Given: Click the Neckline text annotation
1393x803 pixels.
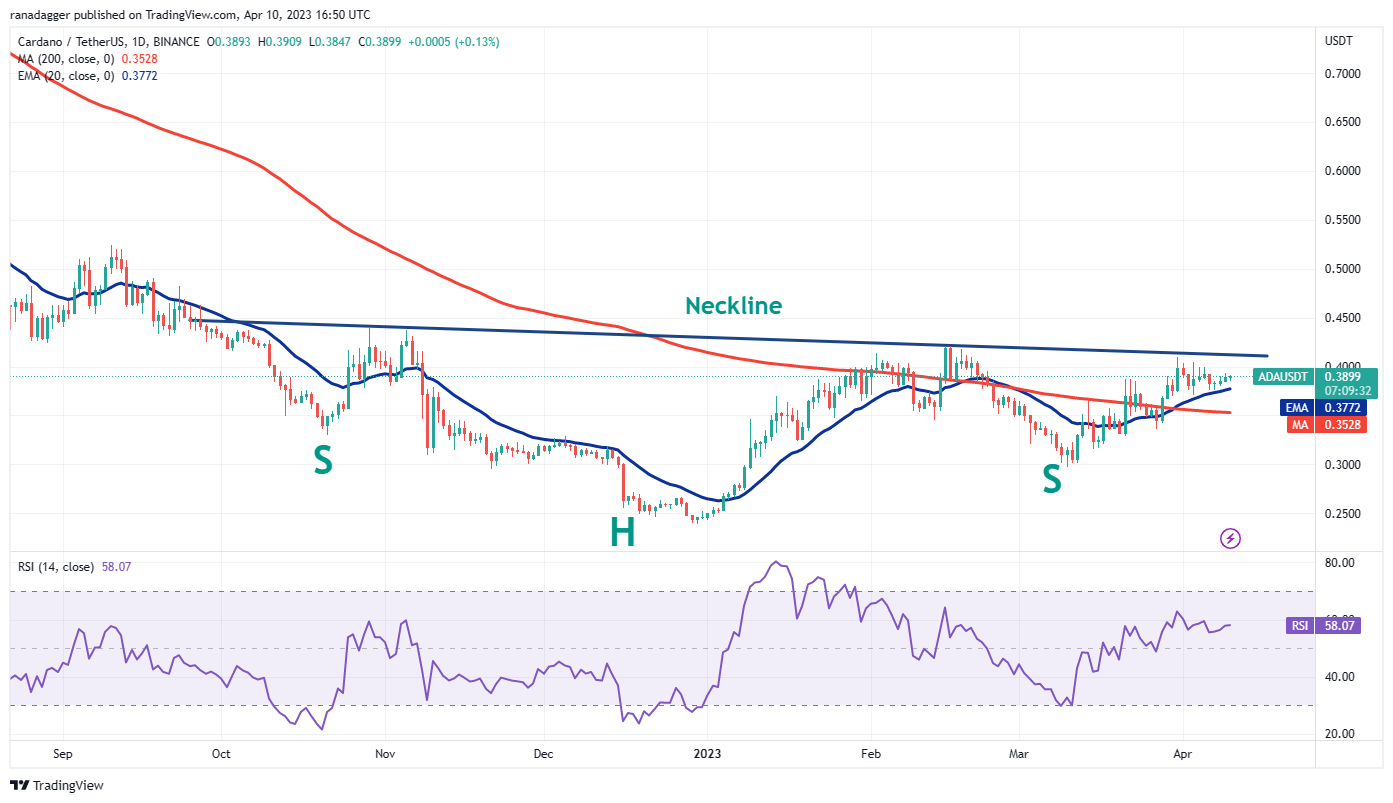Looking at the screenshot, I should (x=733, y=305).
